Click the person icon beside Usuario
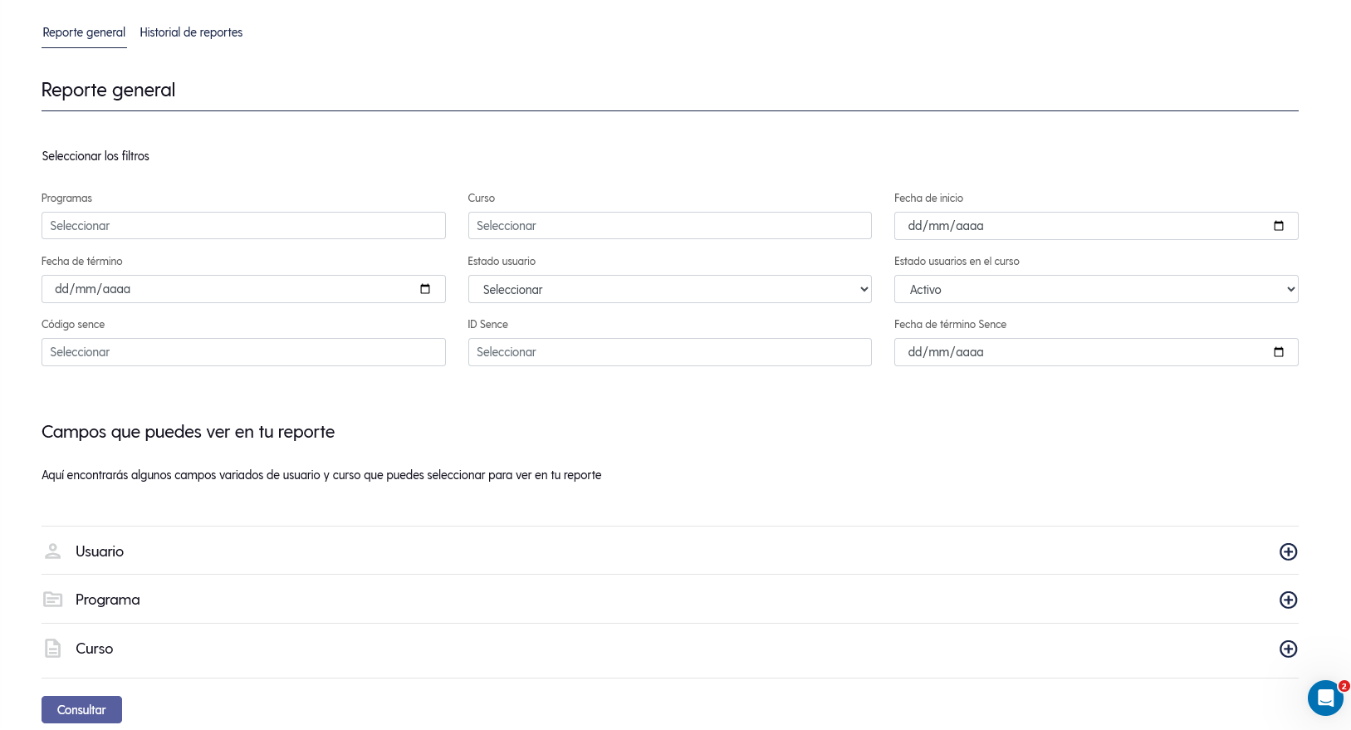The image size is (1351, 730). click(x=53, y=551)
